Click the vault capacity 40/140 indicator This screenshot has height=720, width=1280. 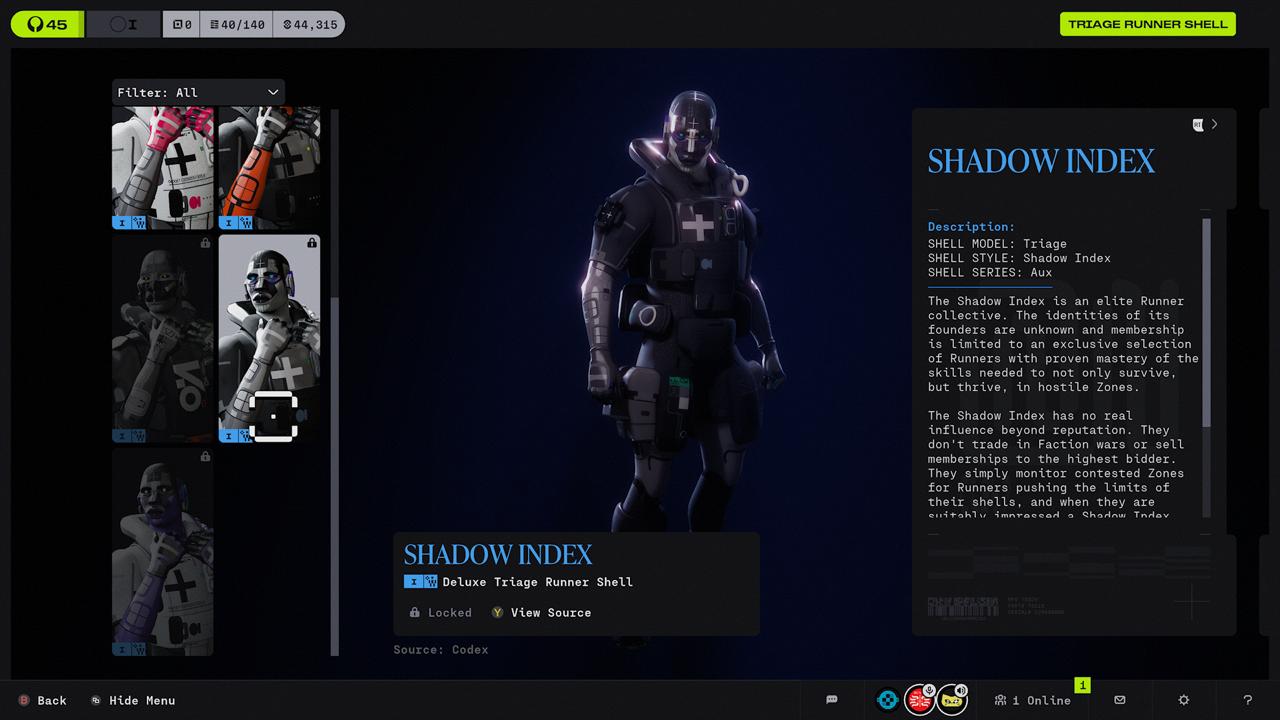pos(238,24)
